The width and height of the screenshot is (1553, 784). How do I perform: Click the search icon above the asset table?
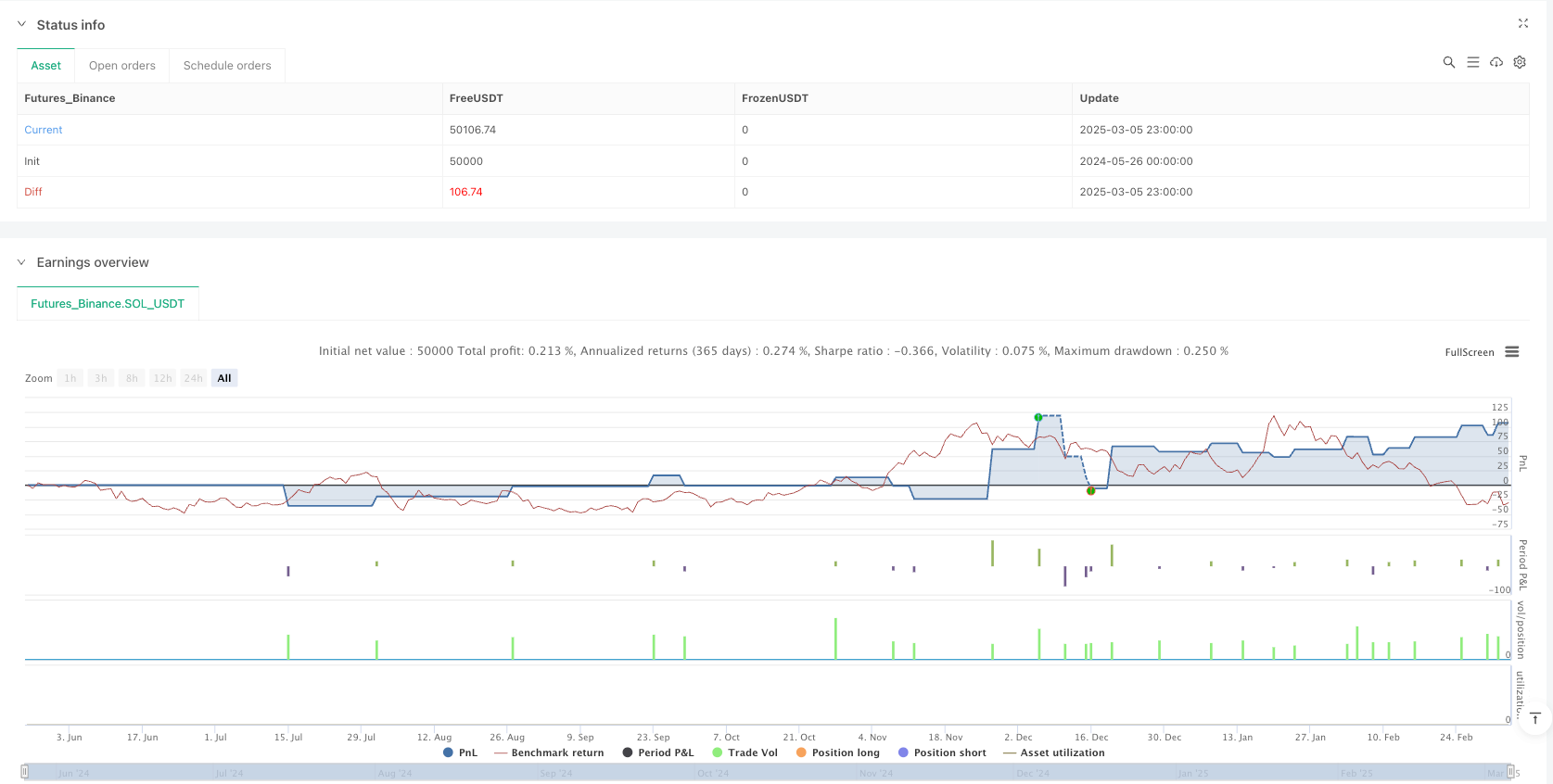coord(1448,62)
